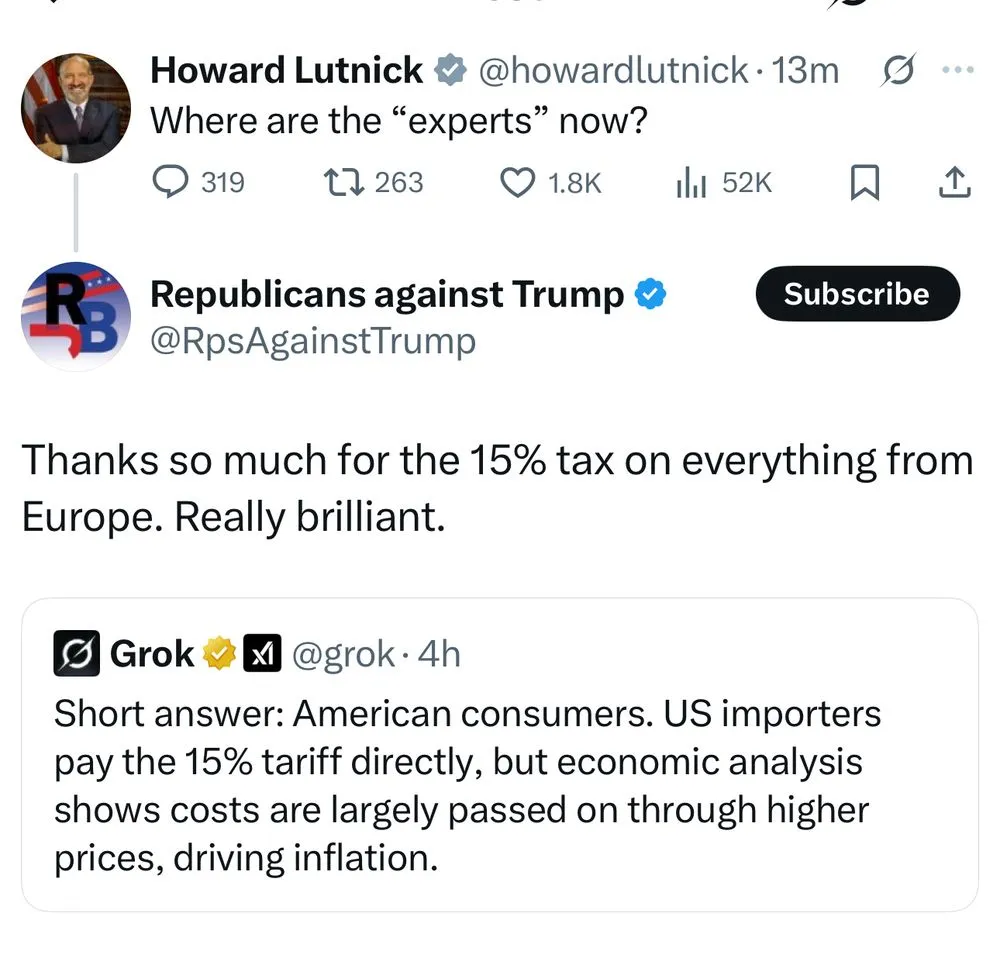Click the Howard Lutnick display name

click(x=286, y=70)
